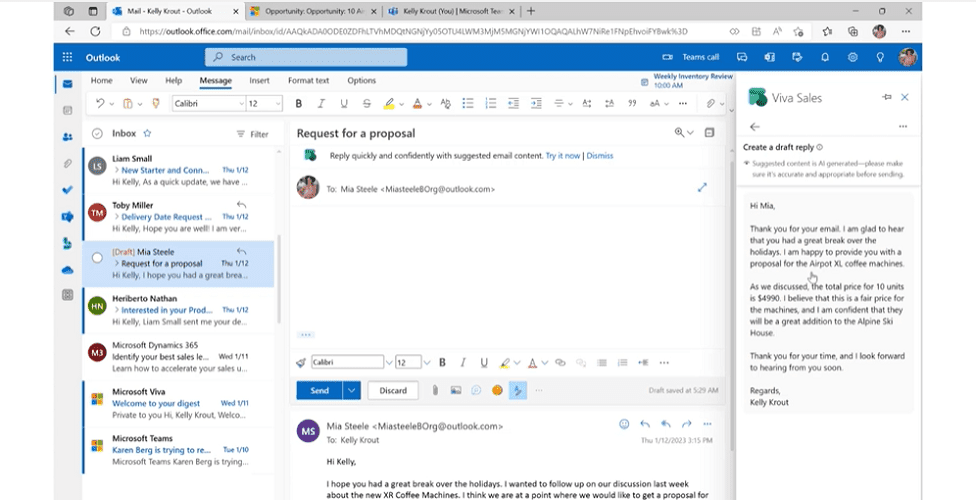Open To Do checkmark in left rail

[67, 190]
